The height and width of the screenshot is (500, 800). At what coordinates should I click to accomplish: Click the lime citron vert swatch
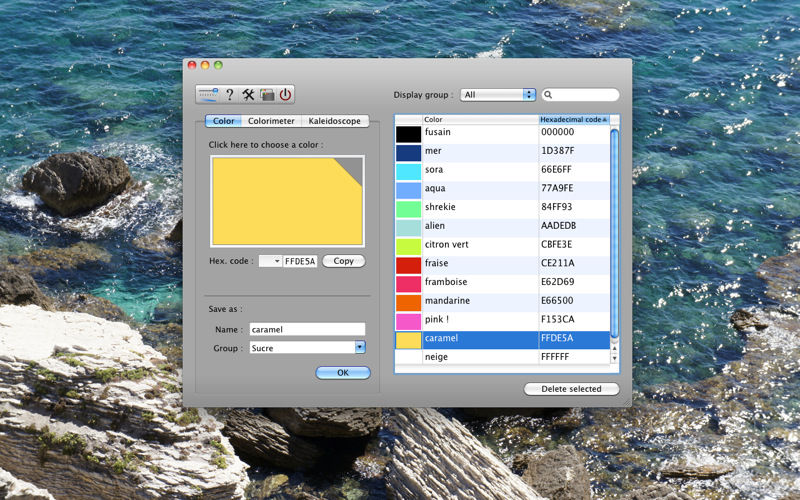(x=409, y=246)
